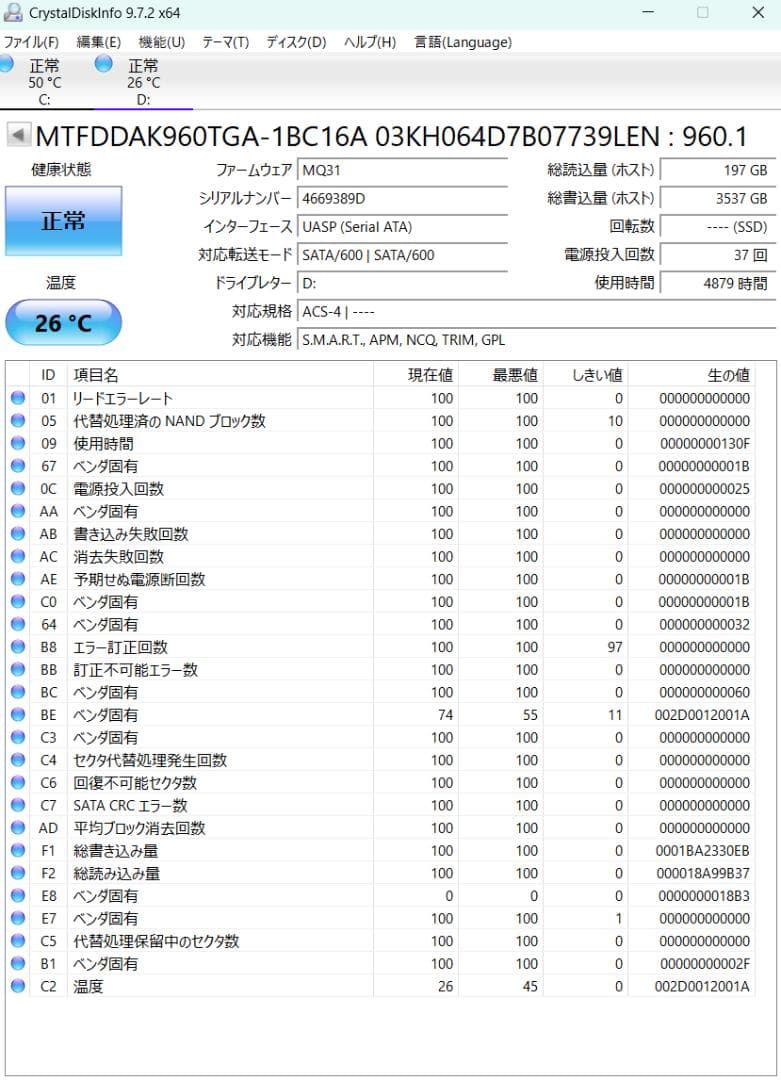The image size is (781, 1080).
Task: Open the ファイル(F) menu
Action: tap(31, 42)
